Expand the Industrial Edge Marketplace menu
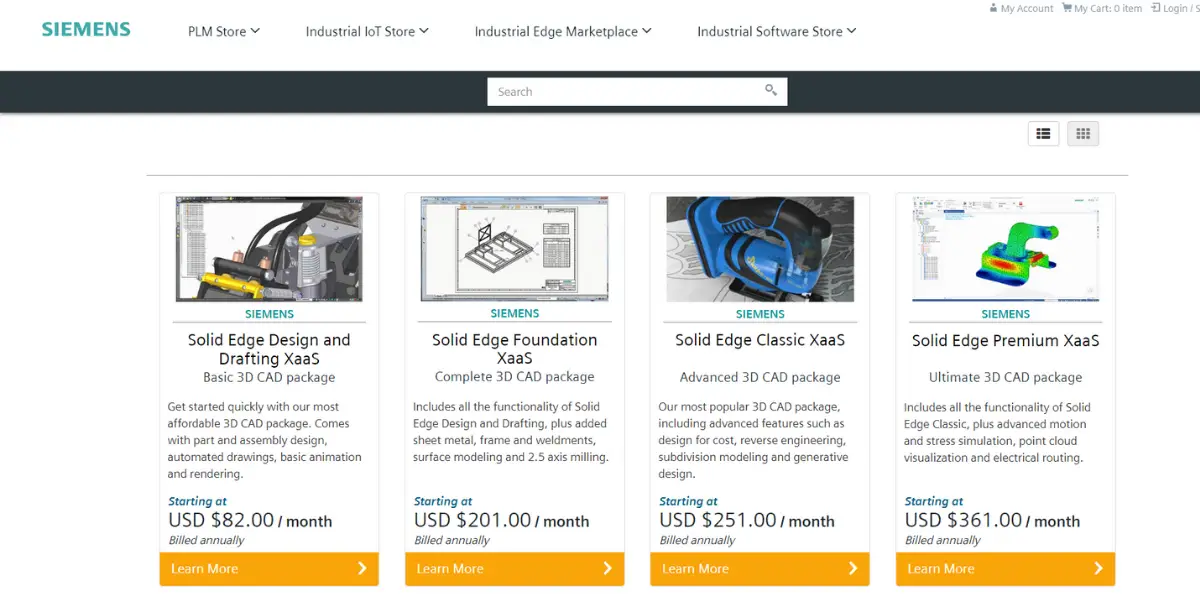The height and width of the screenshot is (600, 1200). [x=563, y=31]
